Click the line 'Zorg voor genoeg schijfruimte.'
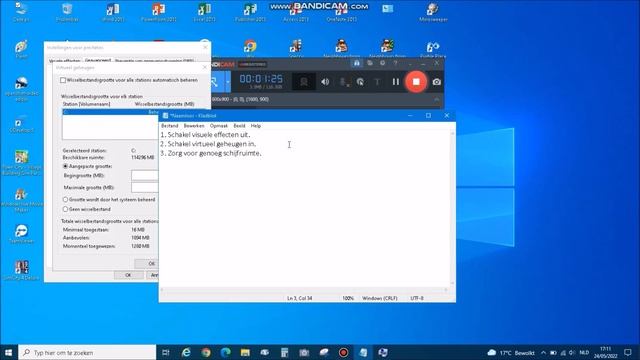 [x=211, y=153]
